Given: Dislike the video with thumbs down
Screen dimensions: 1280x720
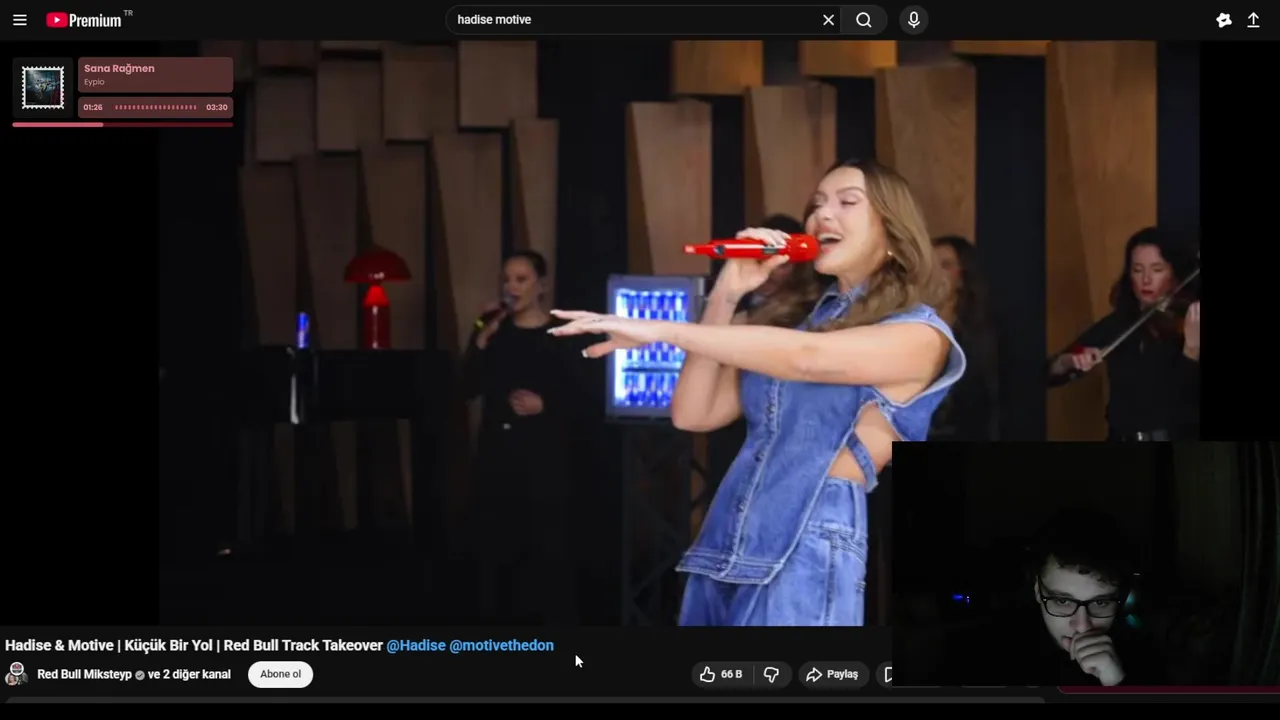Looking at the screenshot, I should (x=771, y=674).
